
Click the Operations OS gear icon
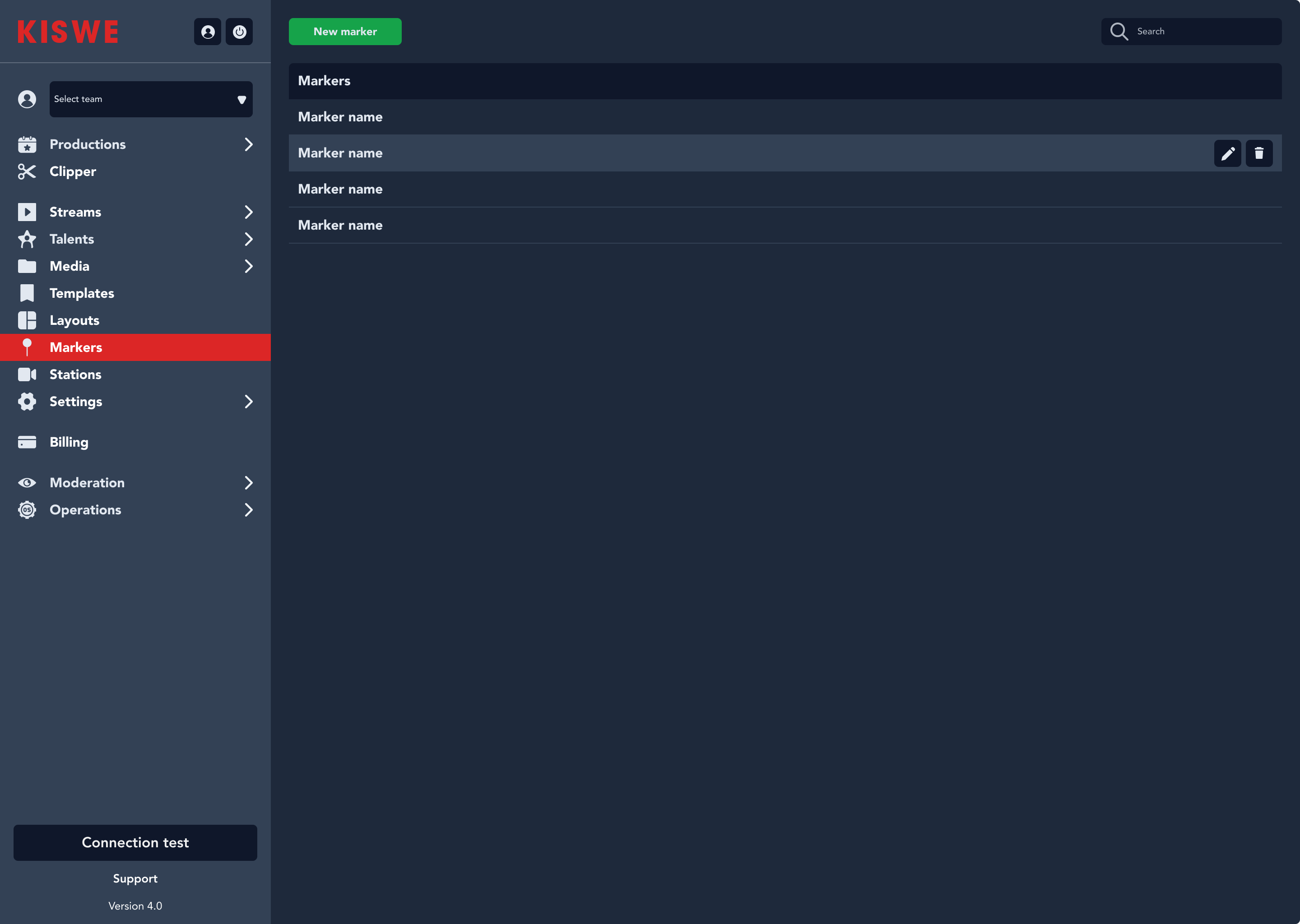click(x=27, y=510)
